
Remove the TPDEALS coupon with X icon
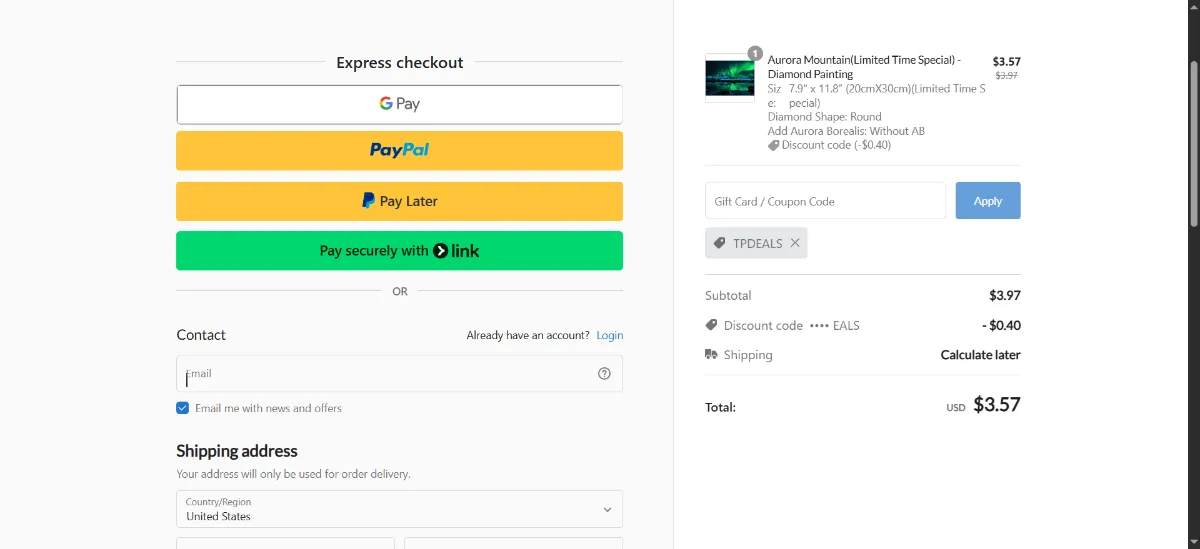tap(795, 243)
